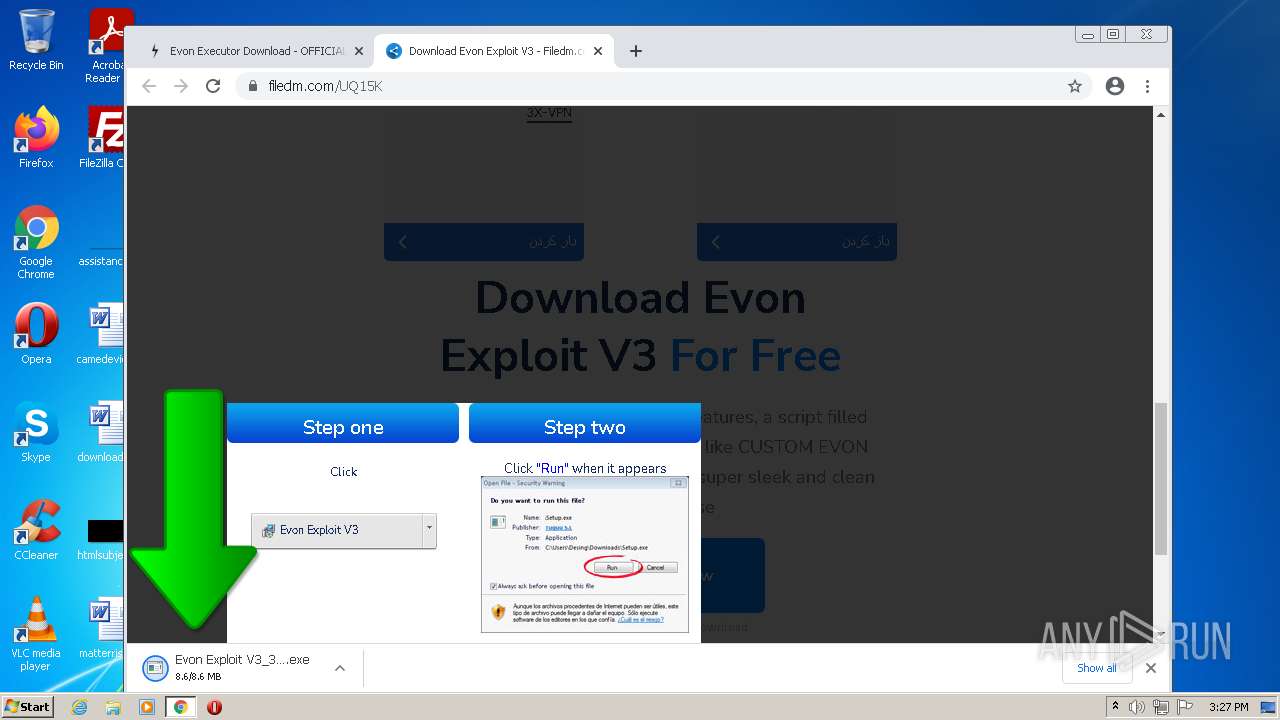Select the FileZilla Client desktop icon

(x=103, y=138)
